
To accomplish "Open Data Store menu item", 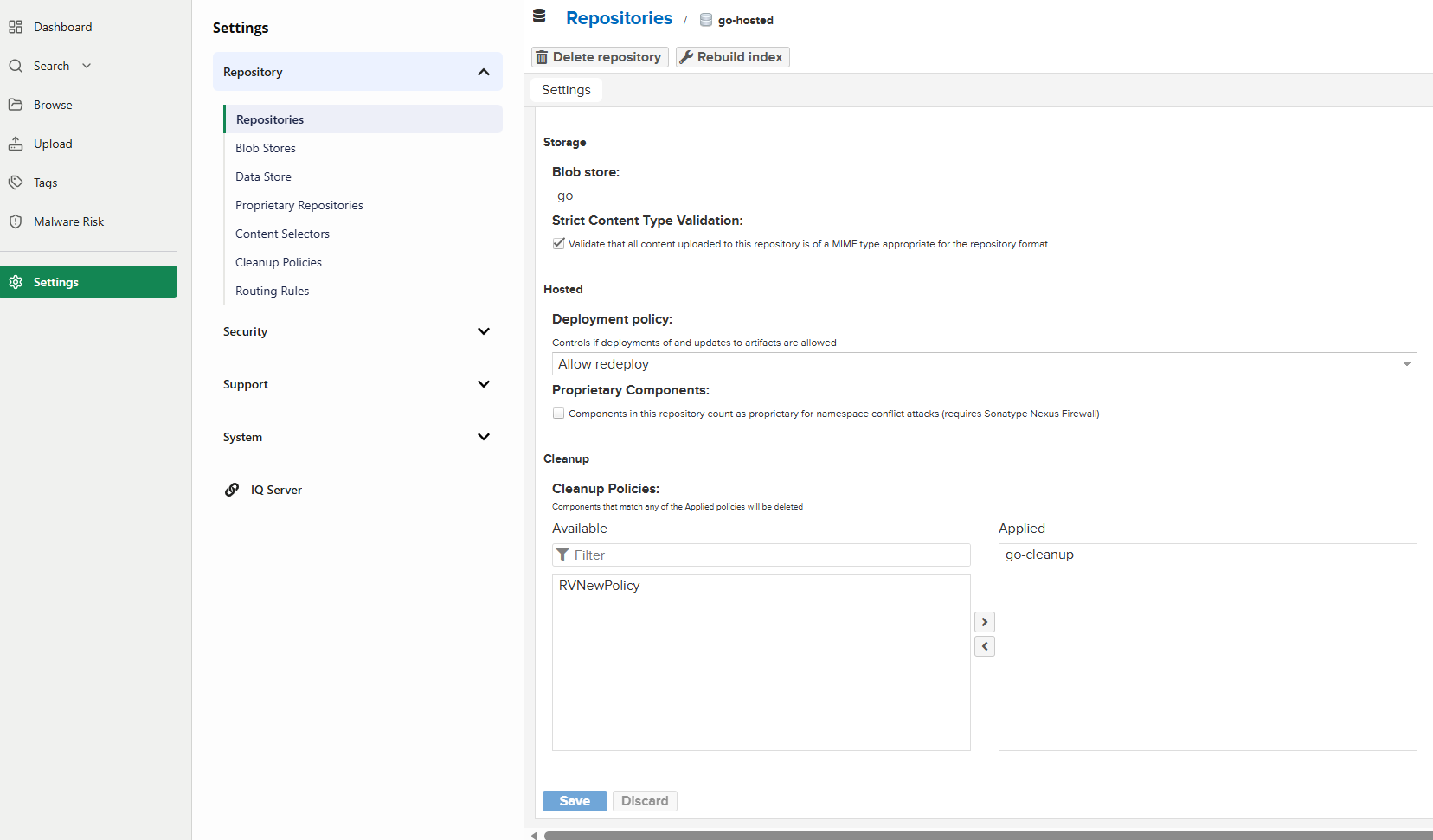I will pyautogui.click(x=263, y=176).
